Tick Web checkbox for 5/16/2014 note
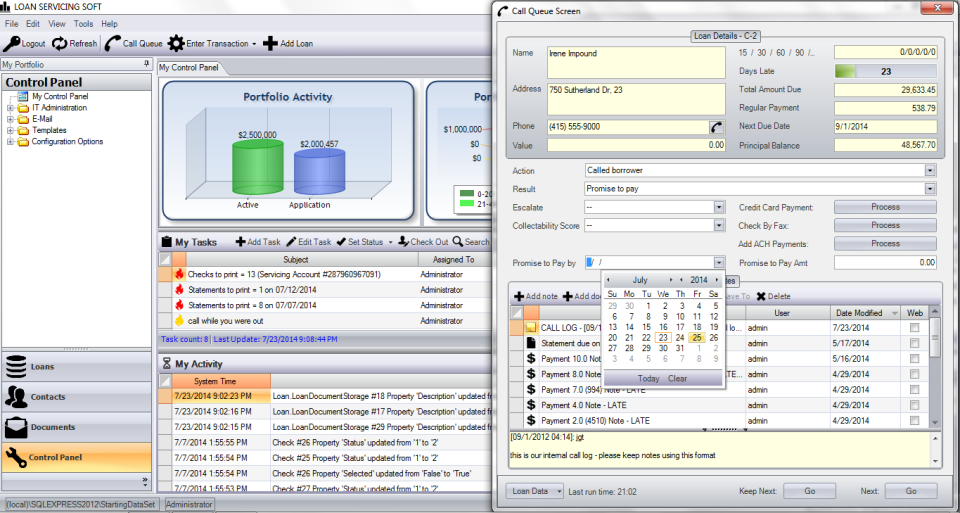960x513 pixels. [914, 359]
